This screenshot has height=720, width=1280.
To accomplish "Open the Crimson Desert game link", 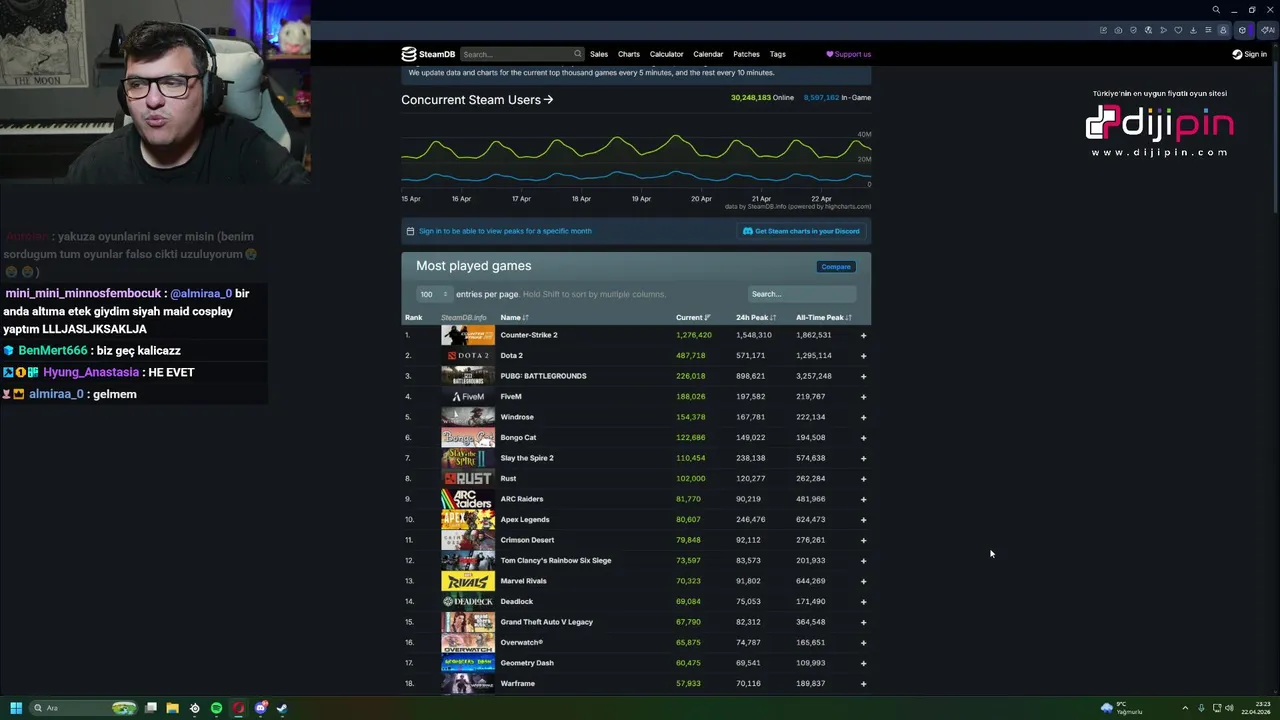I will click(x=527, y=540).
